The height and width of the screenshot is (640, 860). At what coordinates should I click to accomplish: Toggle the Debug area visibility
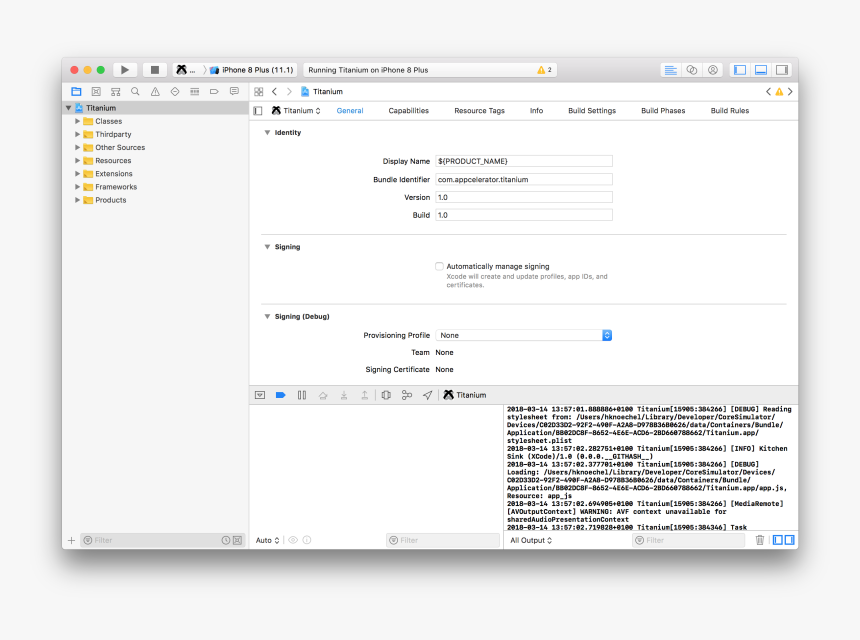[761, 70]
